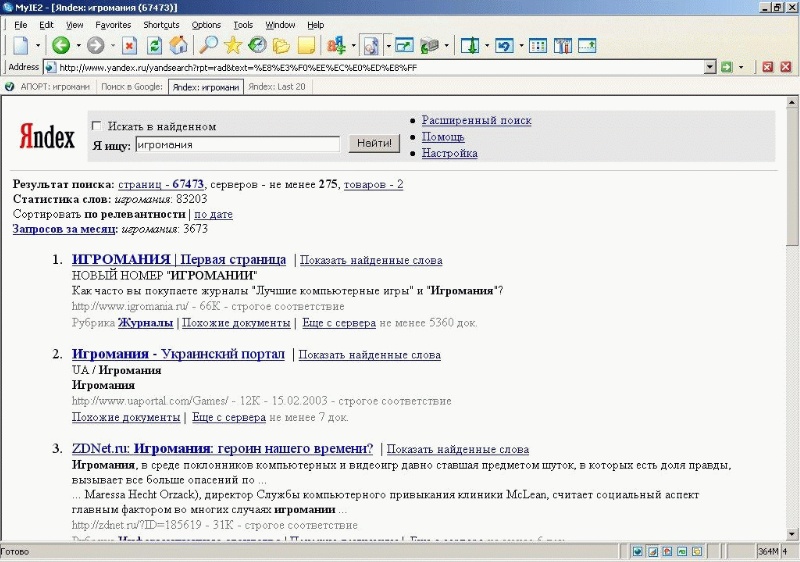Tick the 'Искать в найденном' checkbox
The width and height of the screenshot is (800, 562).
tap(96, 125)
